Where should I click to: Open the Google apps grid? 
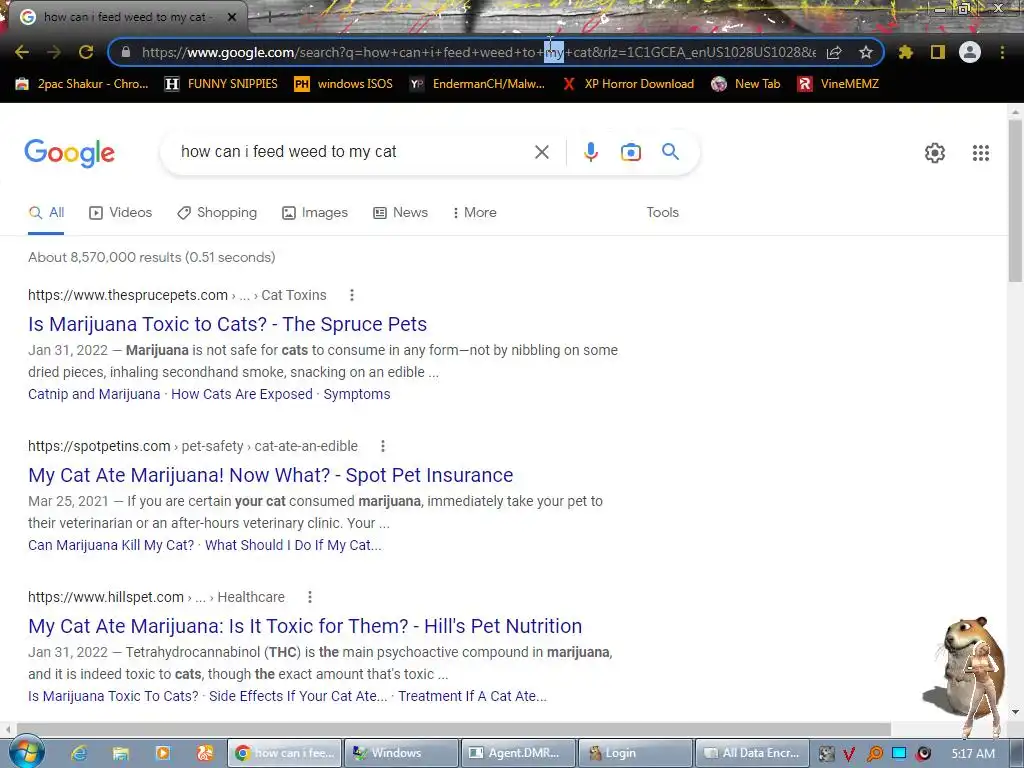tap(981, 153)
